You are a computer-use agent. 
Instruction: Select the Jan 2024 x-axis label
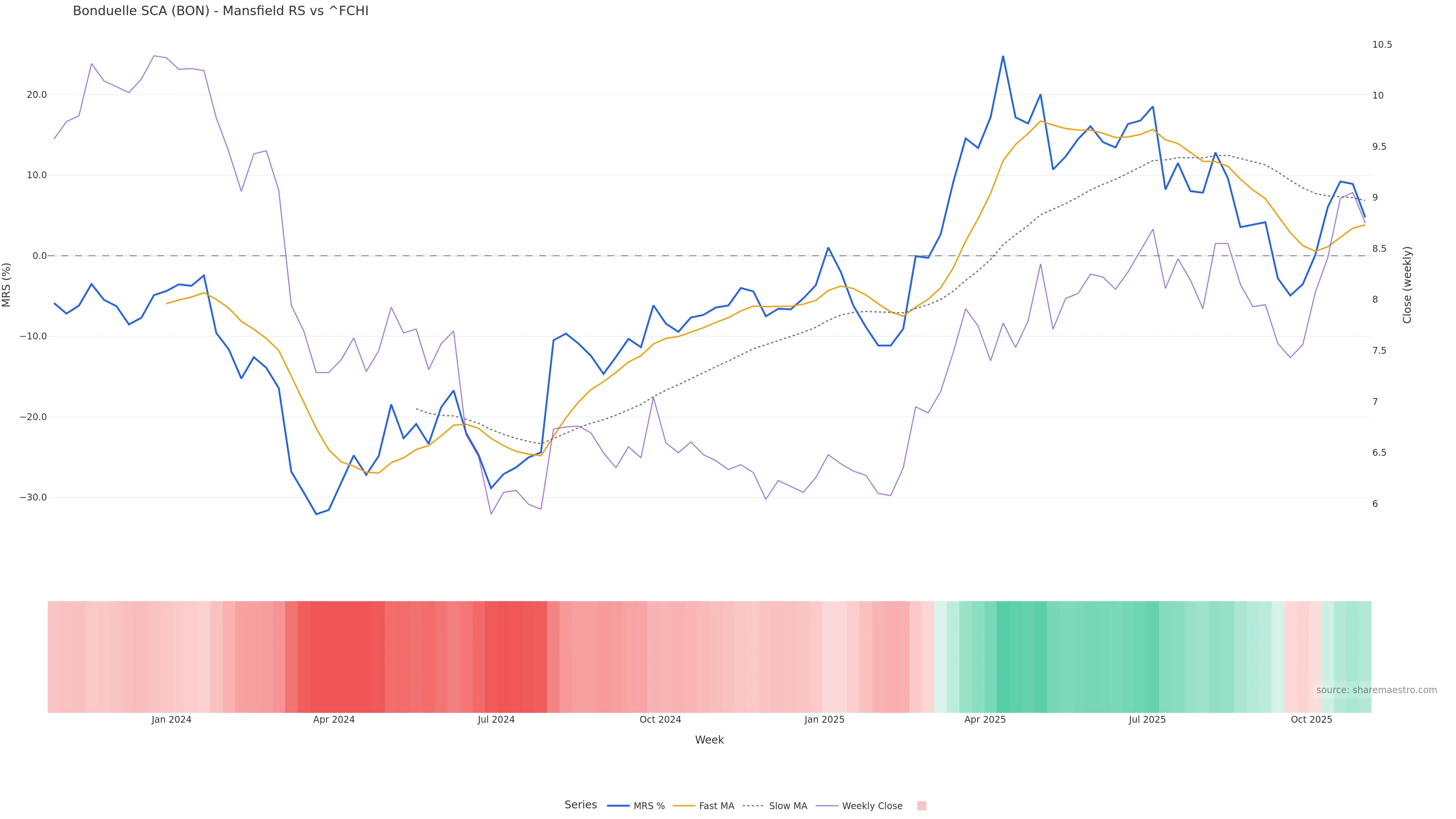pos(171,720)
